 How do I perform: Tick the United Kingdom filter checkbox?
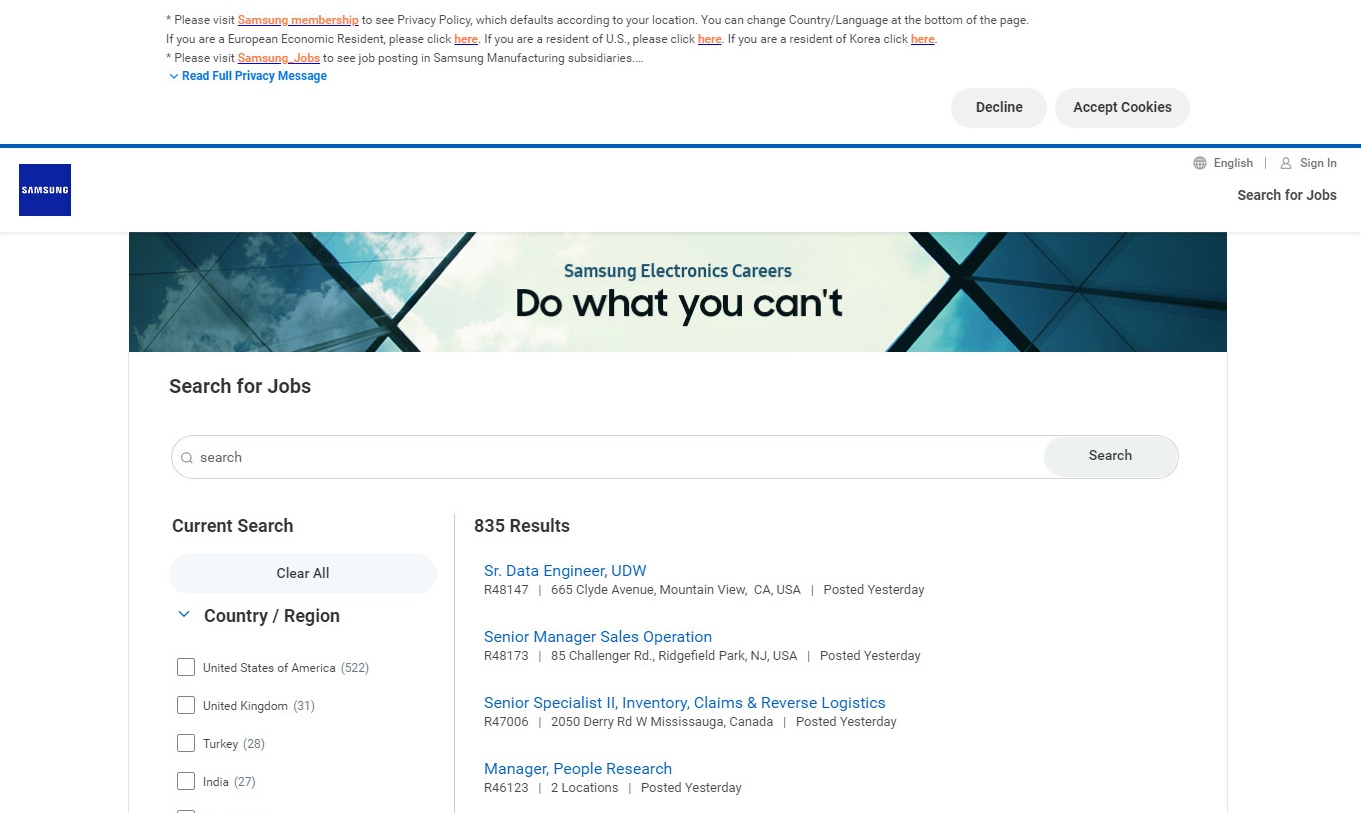(x=186, y=705)
